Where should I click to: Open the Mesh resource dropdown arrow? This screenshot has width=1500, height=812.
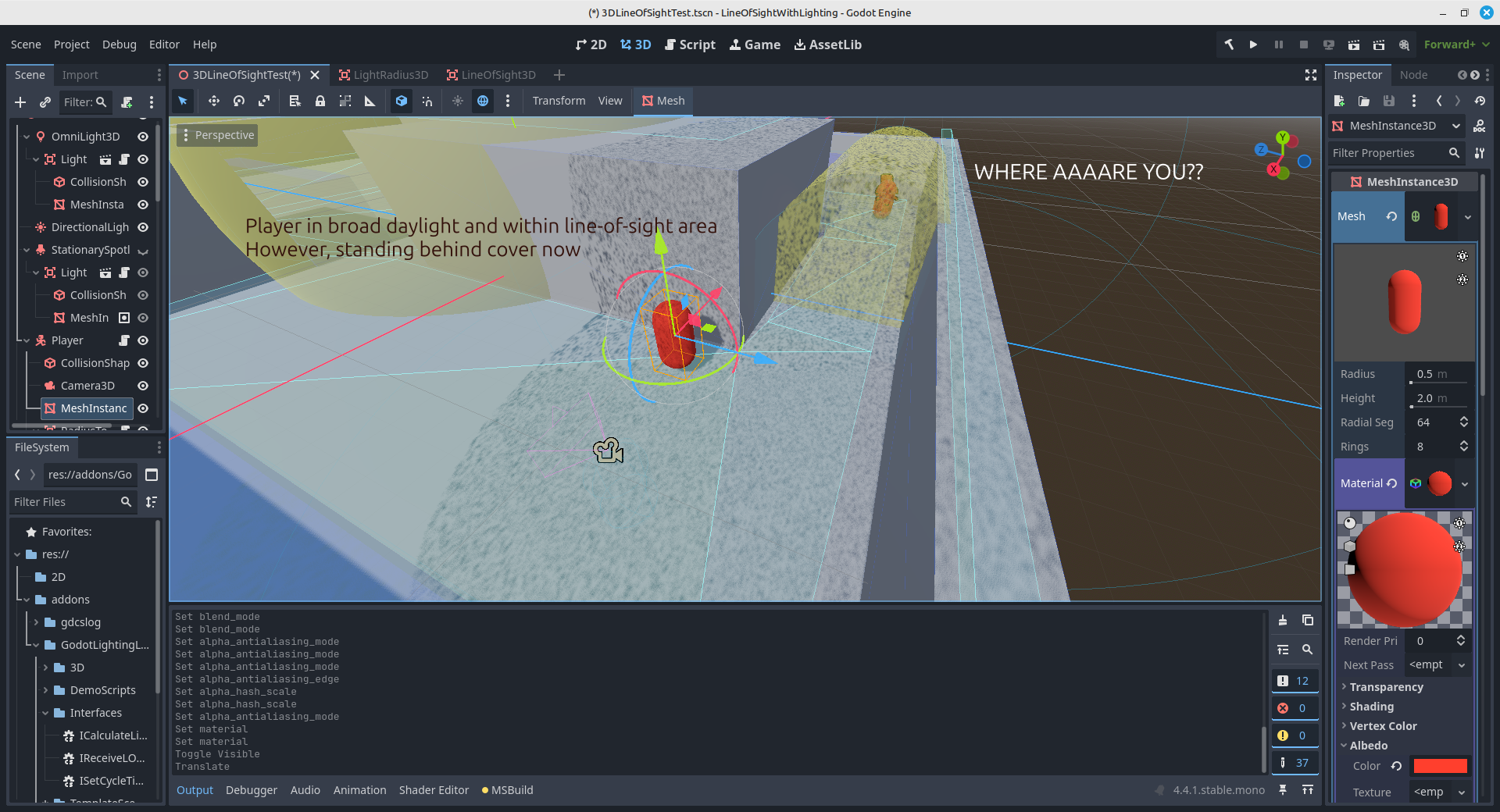coord(1468,217)
